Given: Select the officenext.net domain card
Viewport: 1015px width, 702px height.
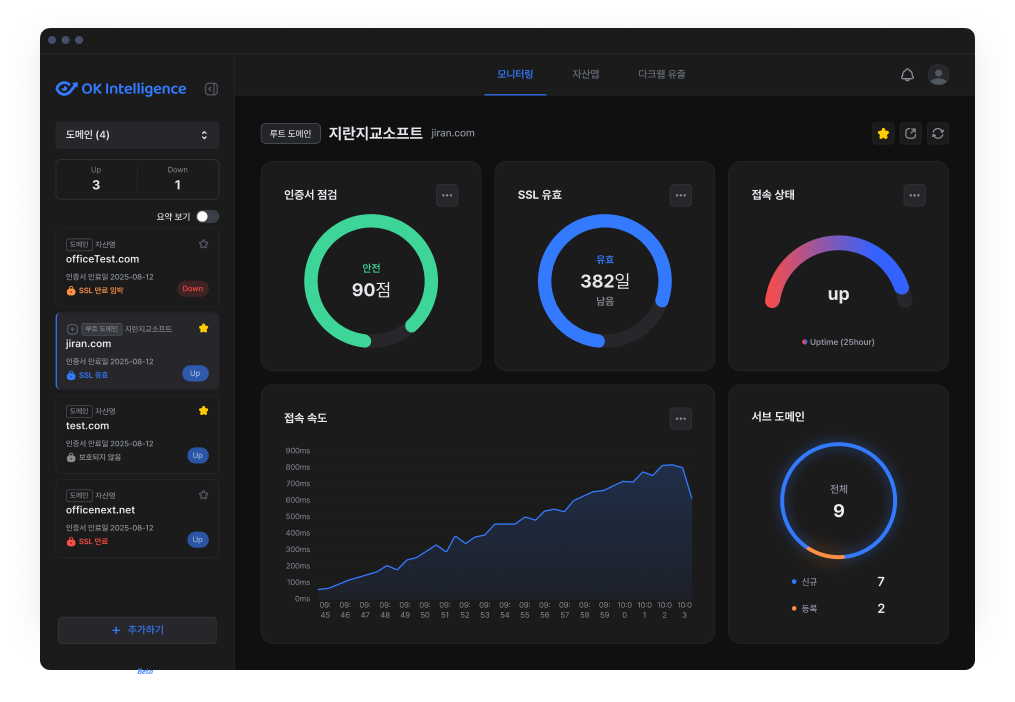Looking at the screenshot, I should 137,519.
